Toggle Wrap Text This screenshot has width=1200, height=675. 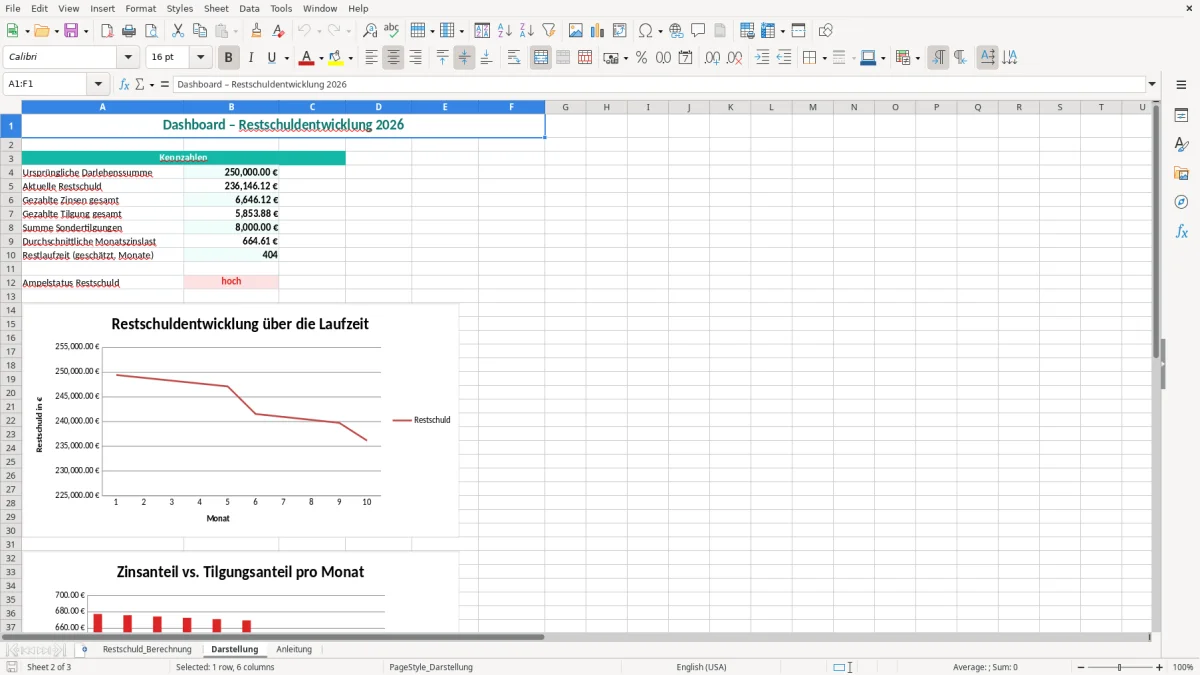pos(514,58)
